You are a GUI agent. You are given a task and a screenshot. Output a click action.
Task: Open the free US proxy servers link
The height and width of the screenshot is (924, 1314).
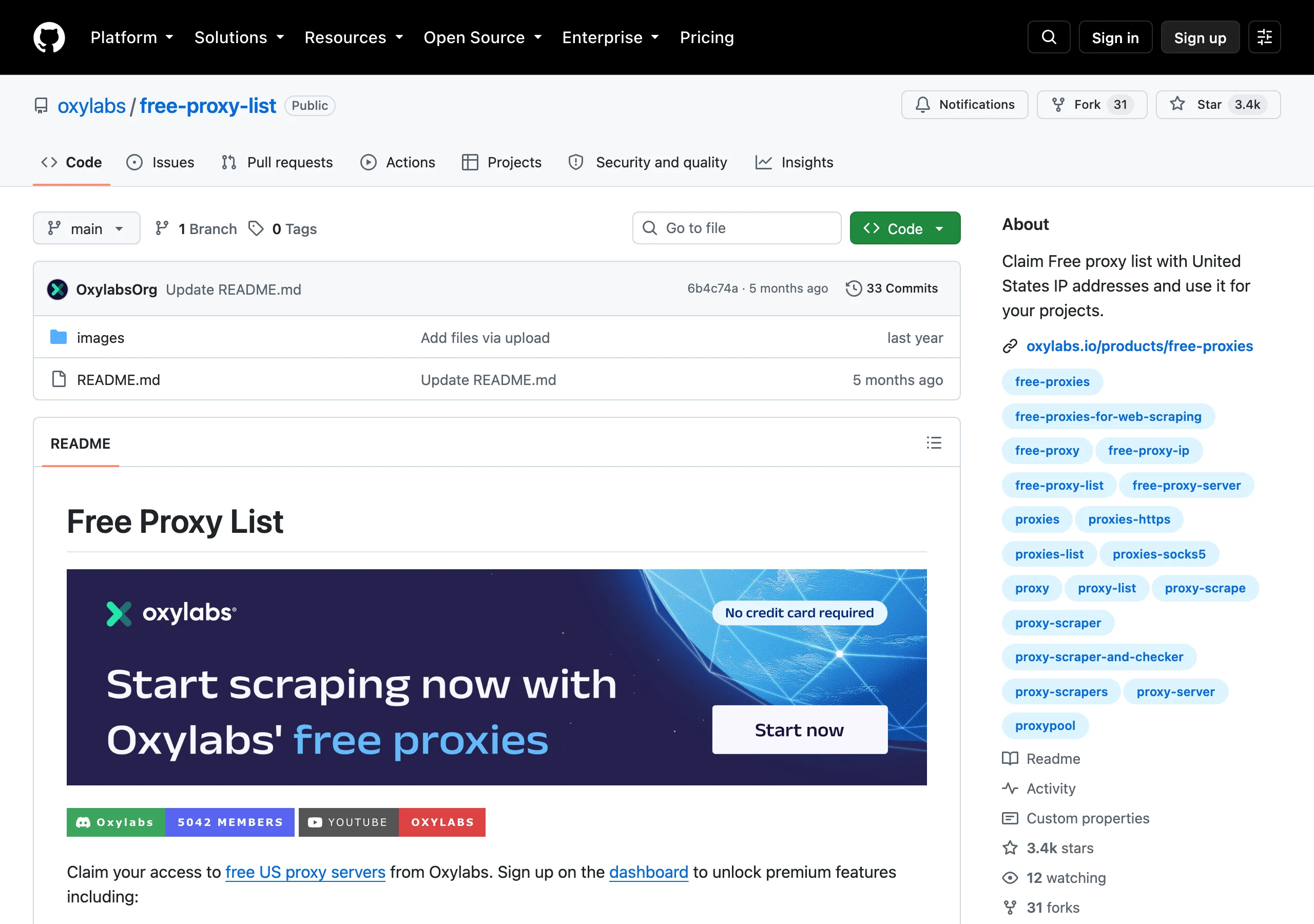point(305,872)
